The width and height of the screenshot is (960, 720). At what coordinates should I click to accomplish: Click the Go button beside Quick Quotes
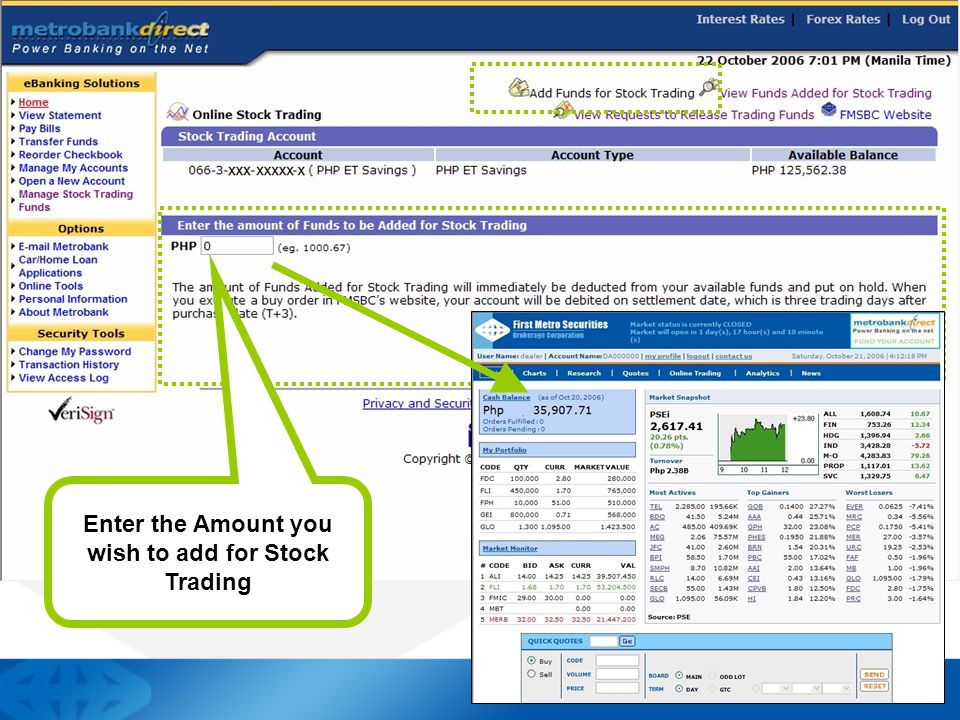point(626,641)
